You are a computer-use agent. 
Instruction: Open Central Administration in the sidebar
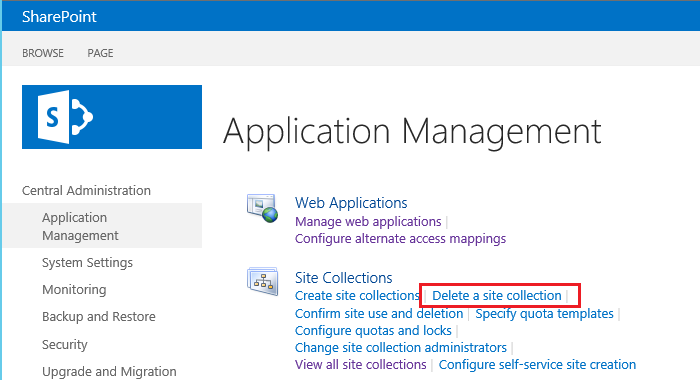tap(86, 191)
